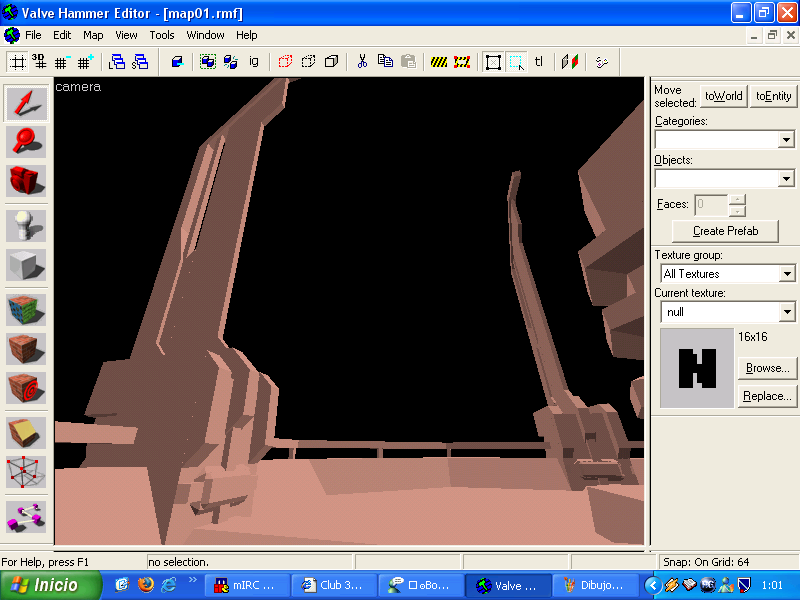Hide unselected objects toolbar icon
Image resolution: width=800 pixels, height=600 pixels.
point(308,62)
